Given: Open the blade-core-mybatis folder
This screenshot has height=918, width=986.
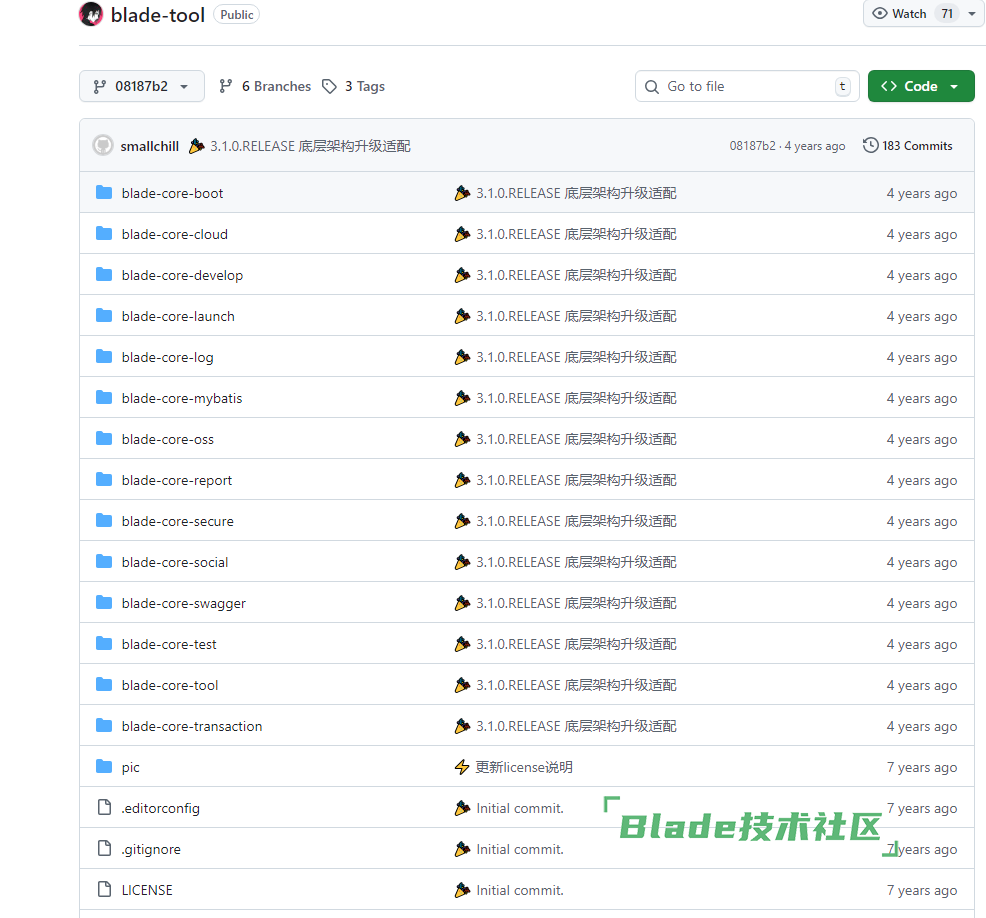Looking at the screenshot, I should [181, 398].
